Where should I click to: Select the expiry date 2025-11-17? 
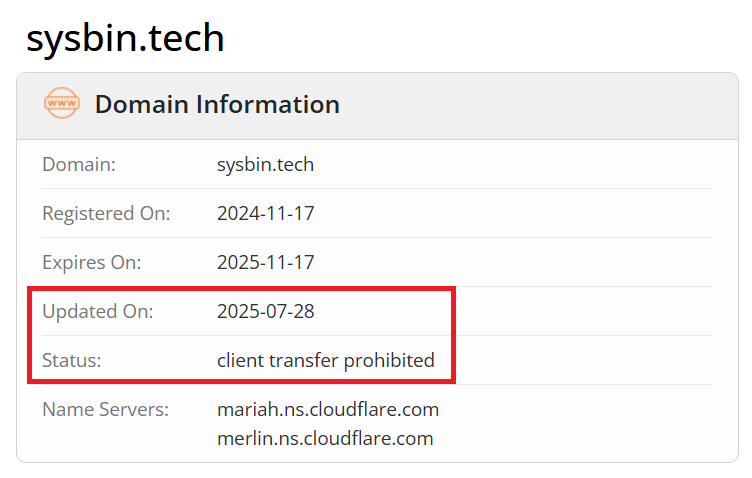tap(265, 262)
